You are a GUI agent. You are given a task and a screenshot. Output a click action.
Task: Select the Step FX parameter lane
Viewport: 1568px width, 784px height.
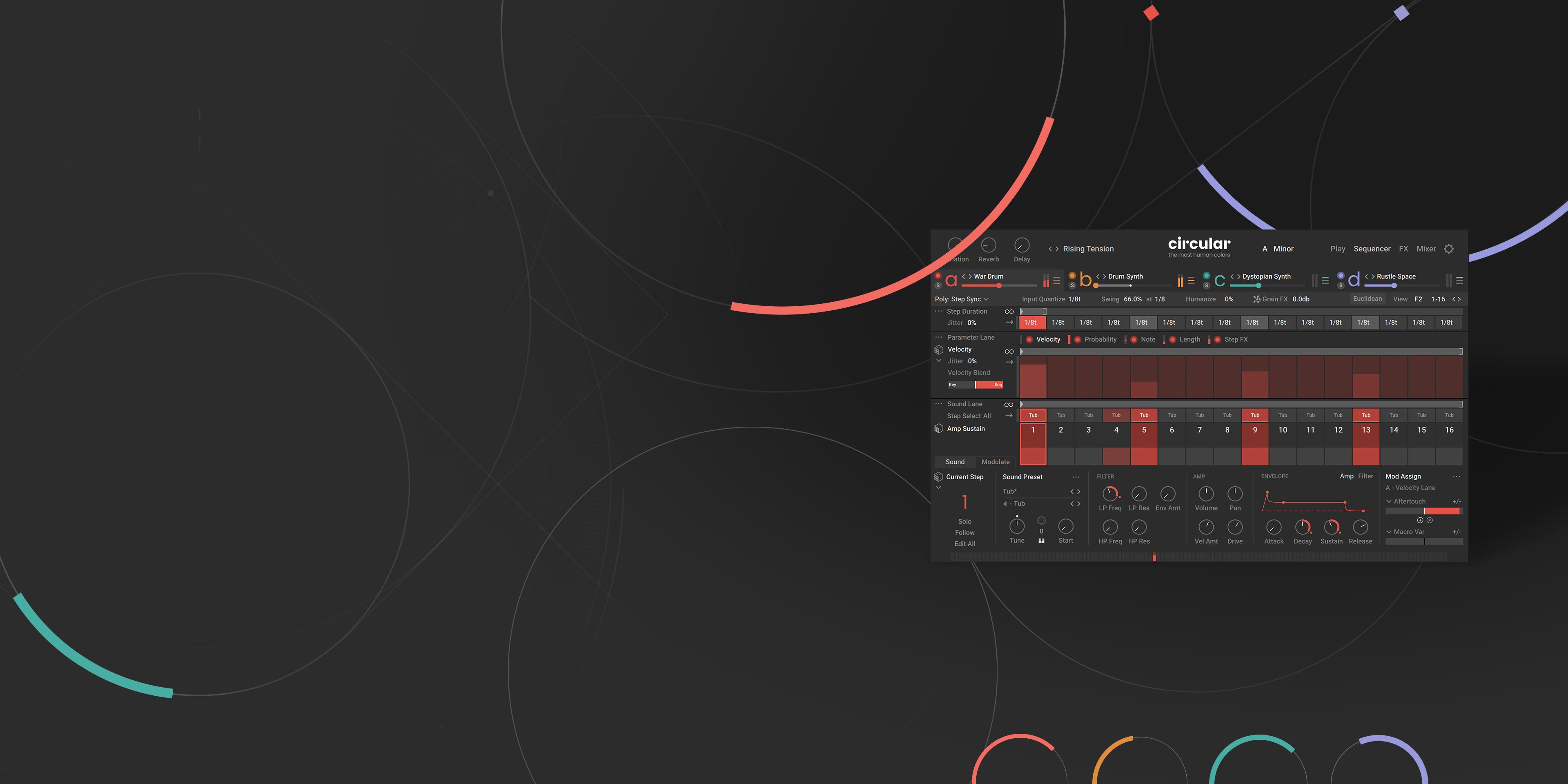(1236, 340)
